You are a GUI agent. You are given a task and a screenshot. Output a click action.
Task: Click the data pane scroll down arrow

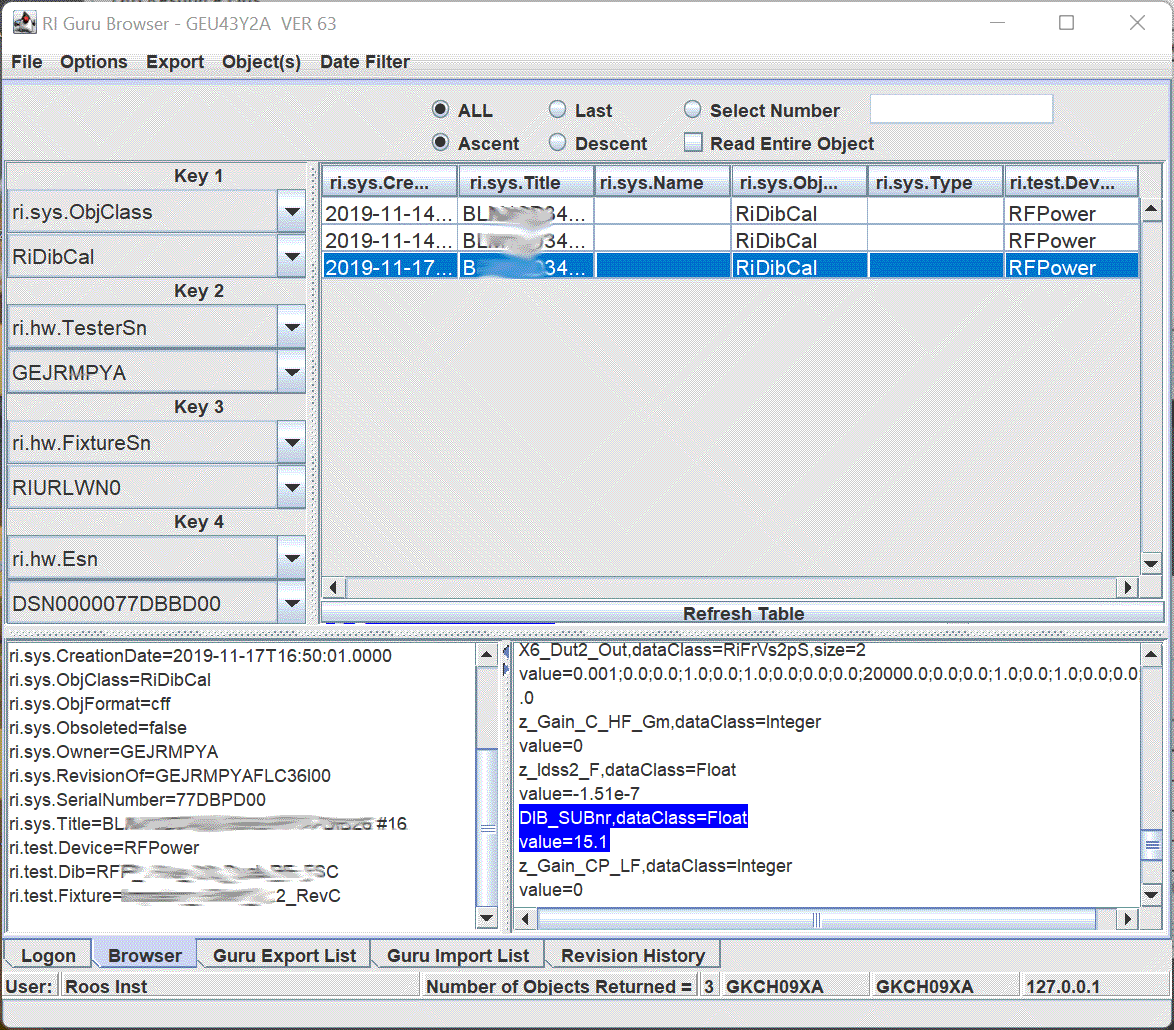click(x=1152, y=894)
